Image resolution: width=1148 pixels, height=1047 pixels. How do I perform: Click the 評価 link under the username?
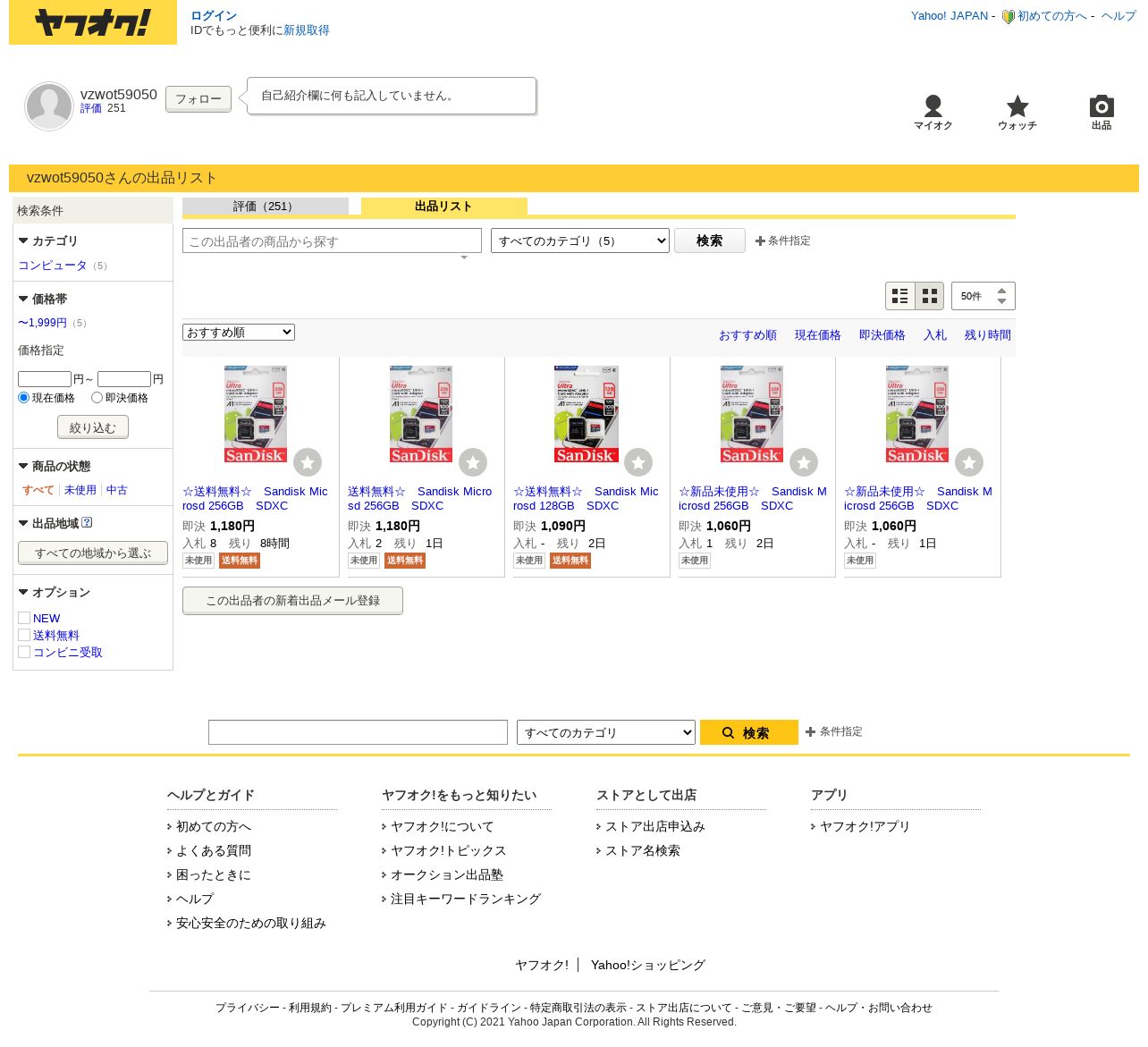click(91, 108)
